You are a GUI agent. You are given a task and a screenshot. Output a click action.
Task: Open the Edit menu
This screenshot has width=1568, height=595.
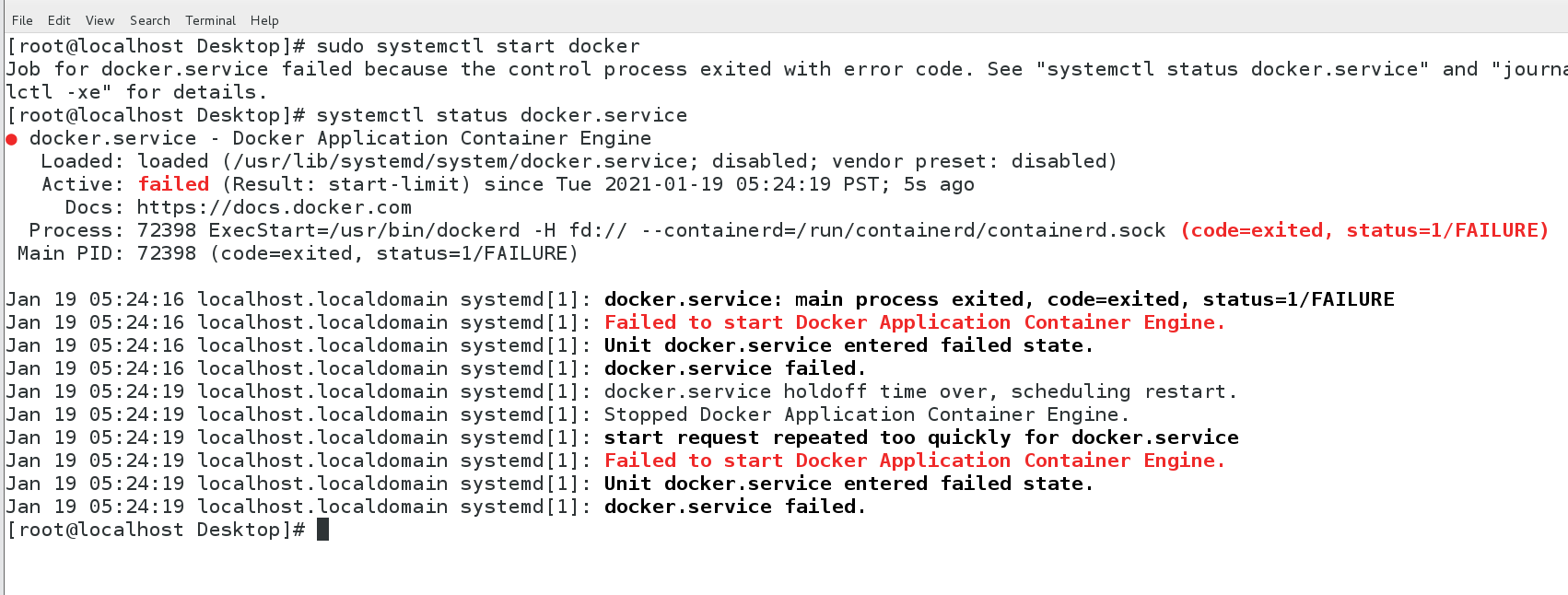[58, 20]
